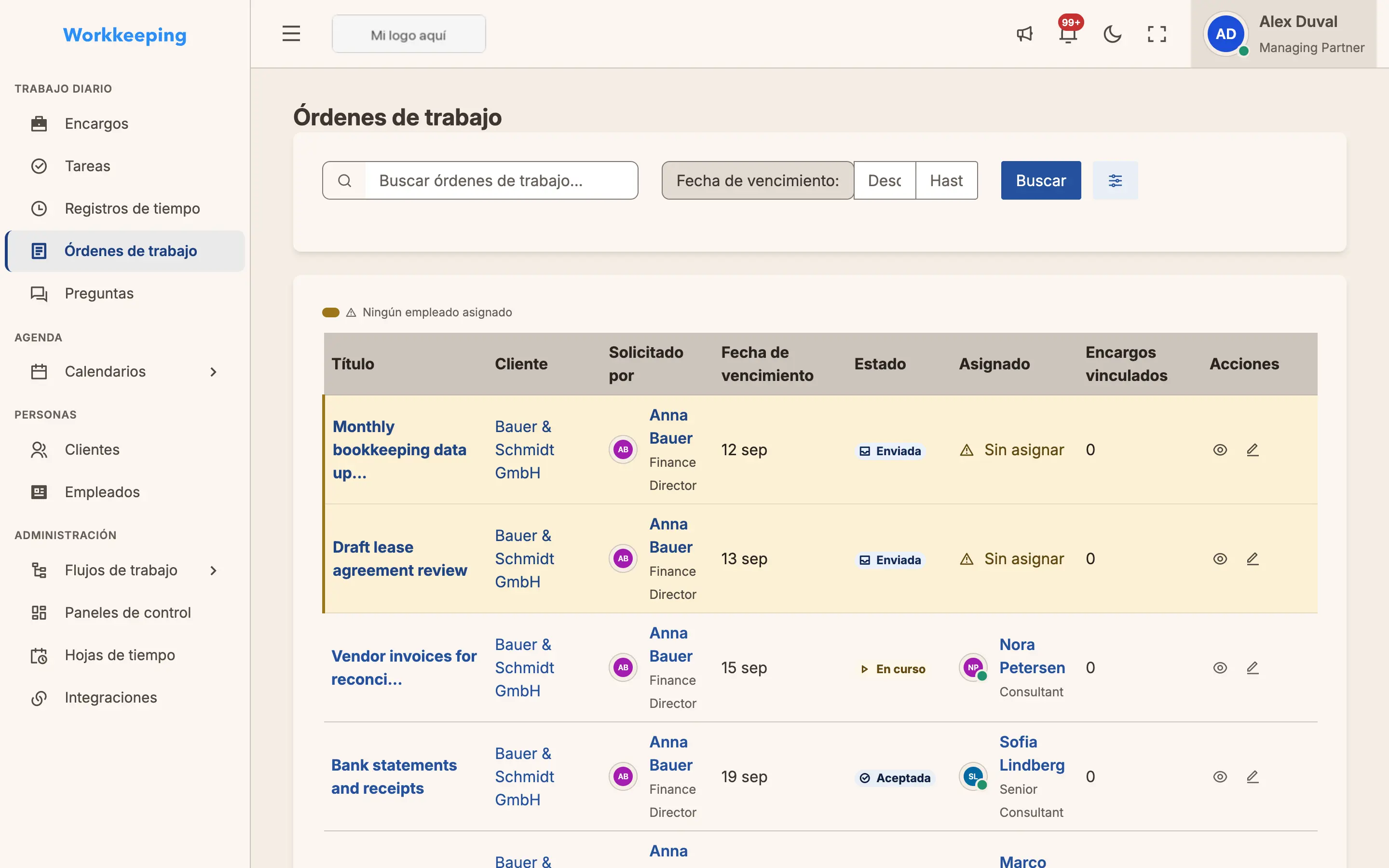This screenshot has height=868, width=1389.
Task: Edit the Monthly bookkeeping data order
Action: point(1253,450)
